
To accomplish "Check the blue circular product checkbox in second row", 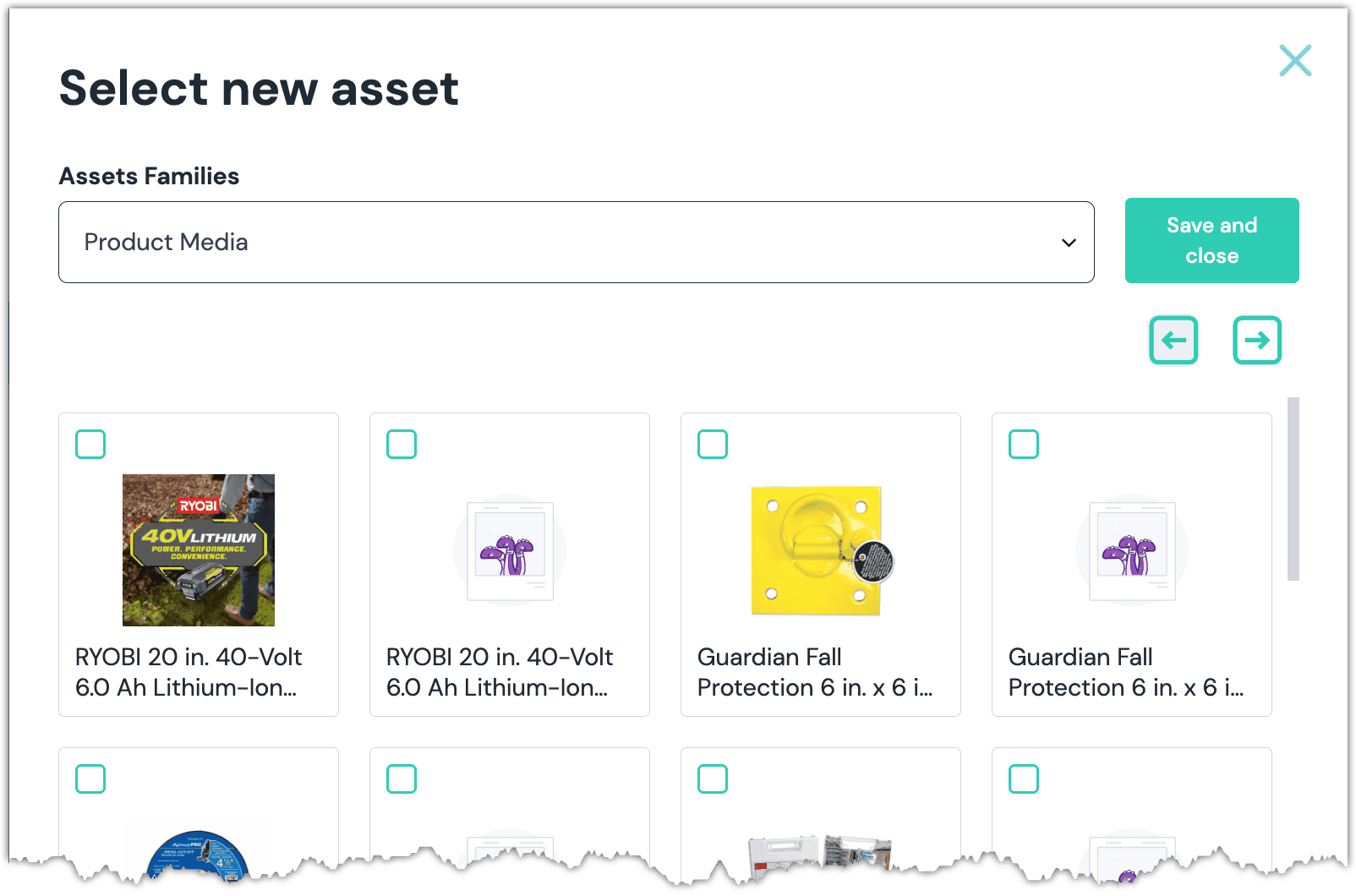I will 90,779.
